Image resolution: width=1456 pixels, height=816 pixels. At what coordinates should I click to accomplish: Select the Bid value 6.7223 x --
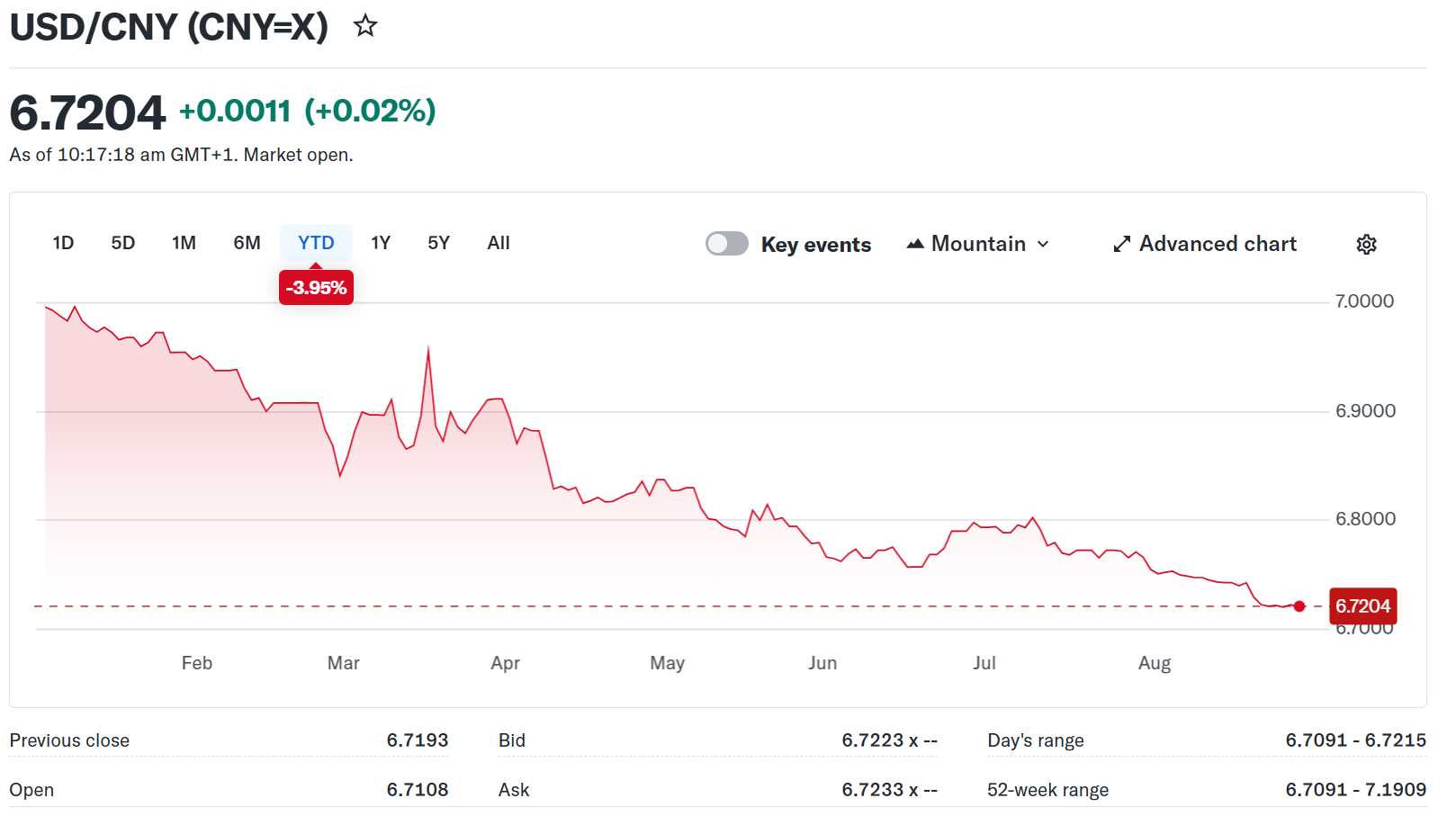point(890,740)
